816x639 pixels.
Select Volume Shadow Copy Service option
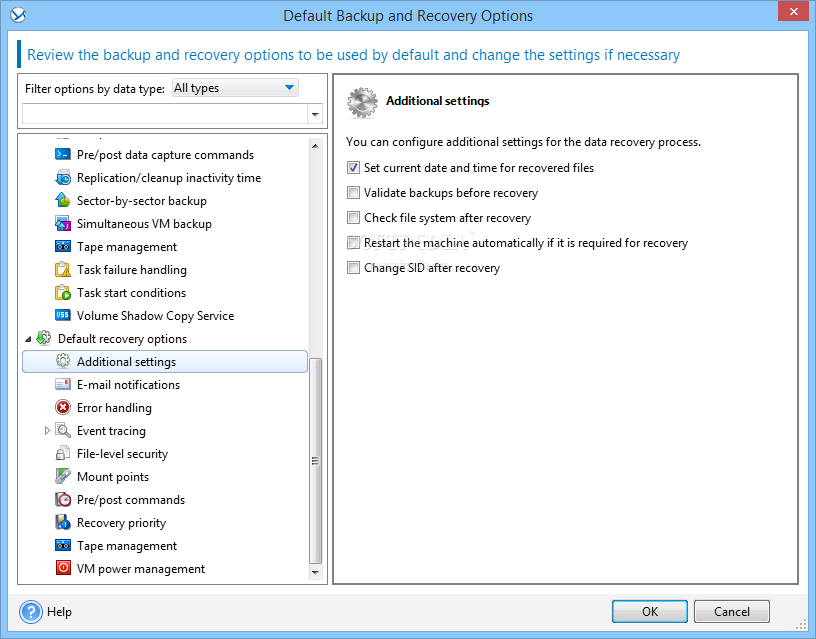pyautogui.click(x=155, y=315)
